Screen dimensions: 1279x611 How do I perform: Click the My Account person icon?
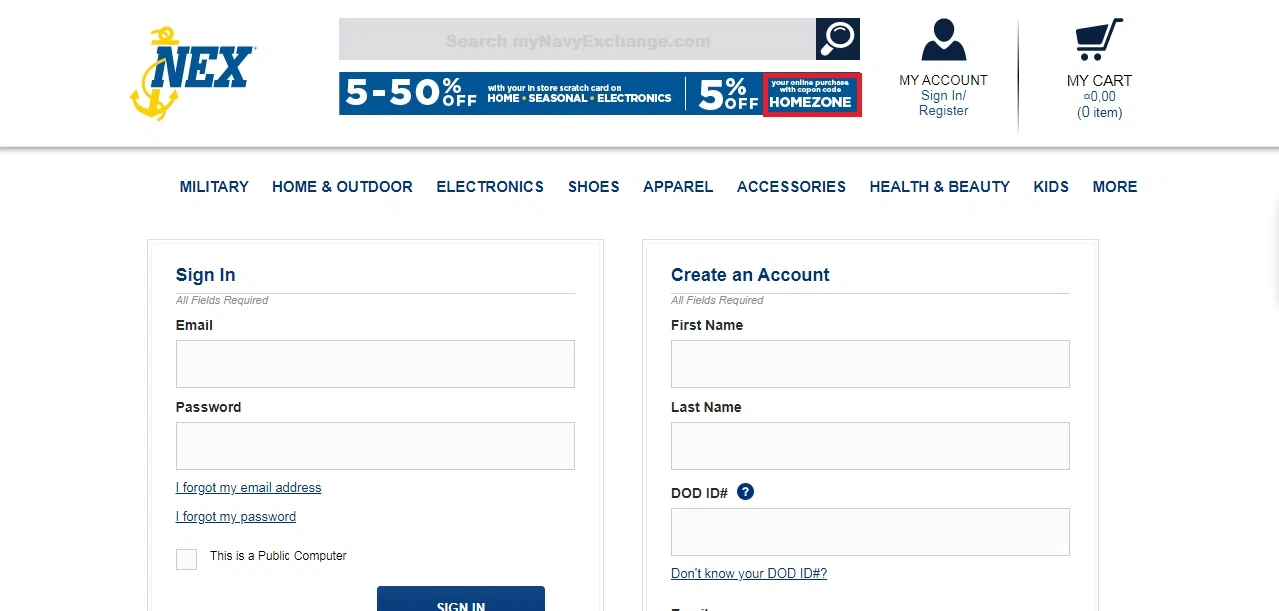pos(943,40)
